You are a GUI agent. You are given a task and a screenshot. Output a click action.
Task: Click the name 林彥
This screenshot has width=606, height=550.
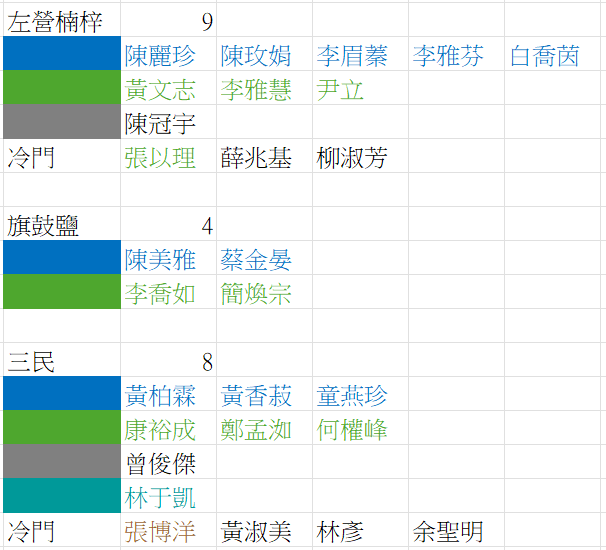pyautogui.click(x=340, y=532)
